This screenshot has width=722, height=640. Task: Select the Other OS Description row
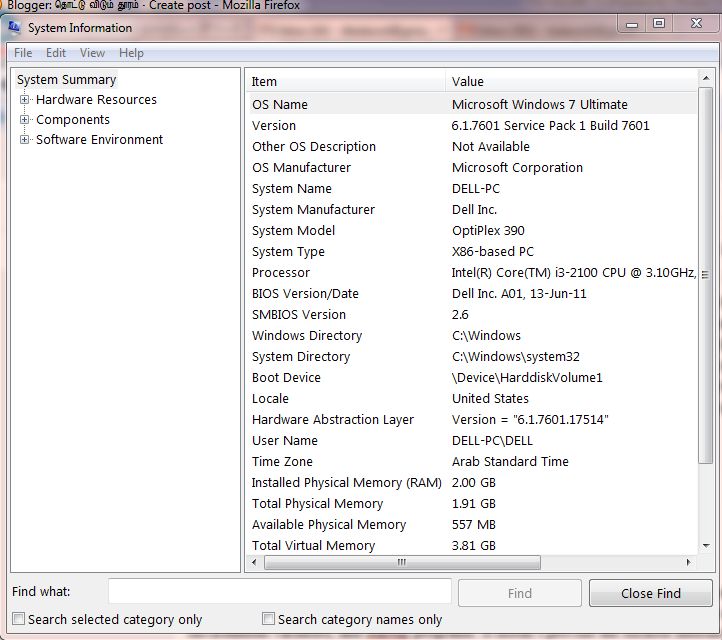pos(472,146)
